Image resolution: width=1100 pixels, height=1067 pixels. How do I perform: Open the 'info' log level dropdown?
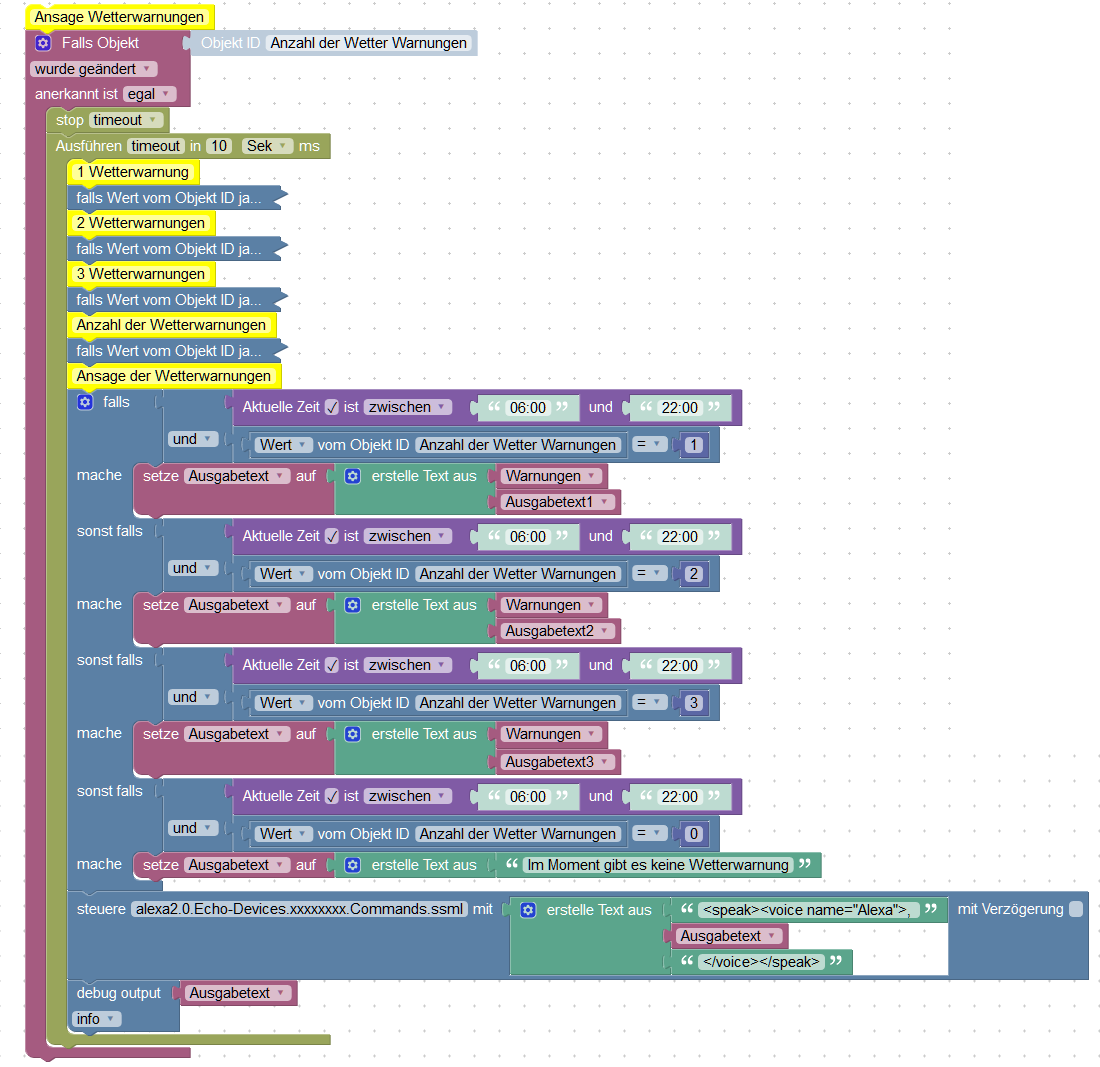click(x=96, y=1019)
